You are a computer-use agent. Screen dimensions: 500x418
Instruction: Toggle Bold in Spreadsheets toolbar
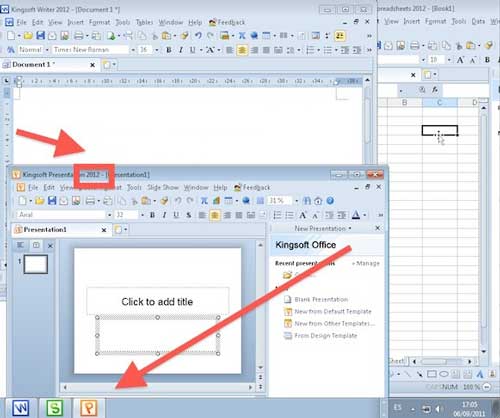coord(487,60)
